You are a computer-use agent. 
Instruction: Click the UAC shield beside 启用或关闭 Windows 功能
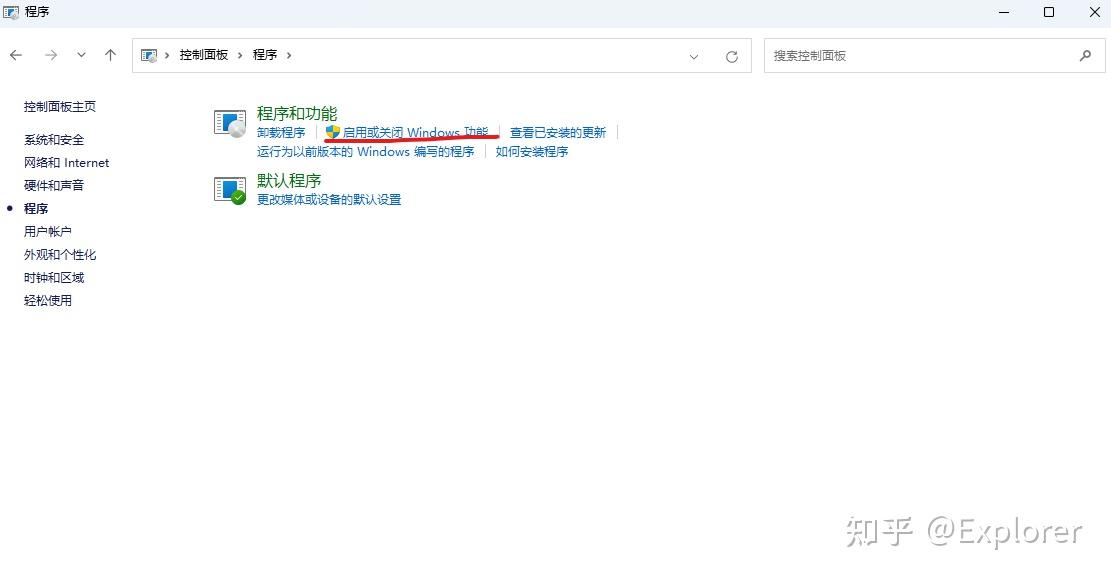[x=333, y=132]
